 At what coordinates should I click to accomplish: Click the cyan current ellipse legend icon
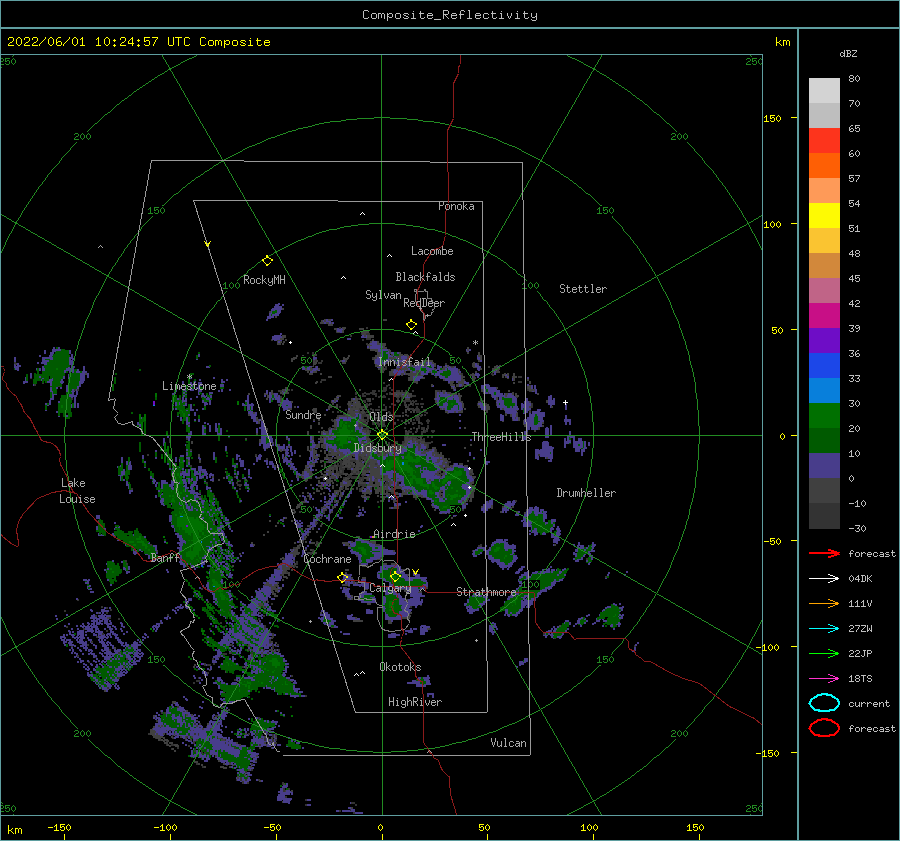[x=824, y=703]
